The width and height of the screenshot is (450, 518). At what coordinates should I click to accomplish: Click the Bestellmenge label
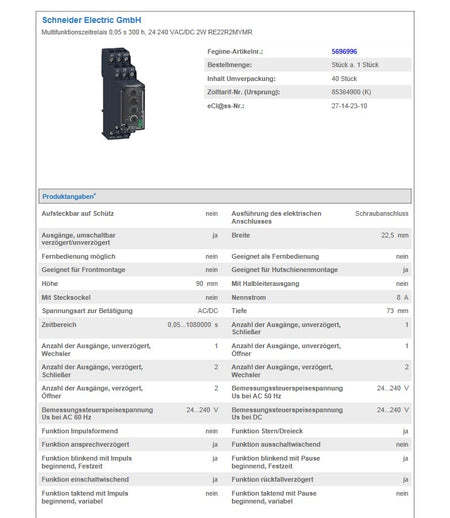coord(230,65)
